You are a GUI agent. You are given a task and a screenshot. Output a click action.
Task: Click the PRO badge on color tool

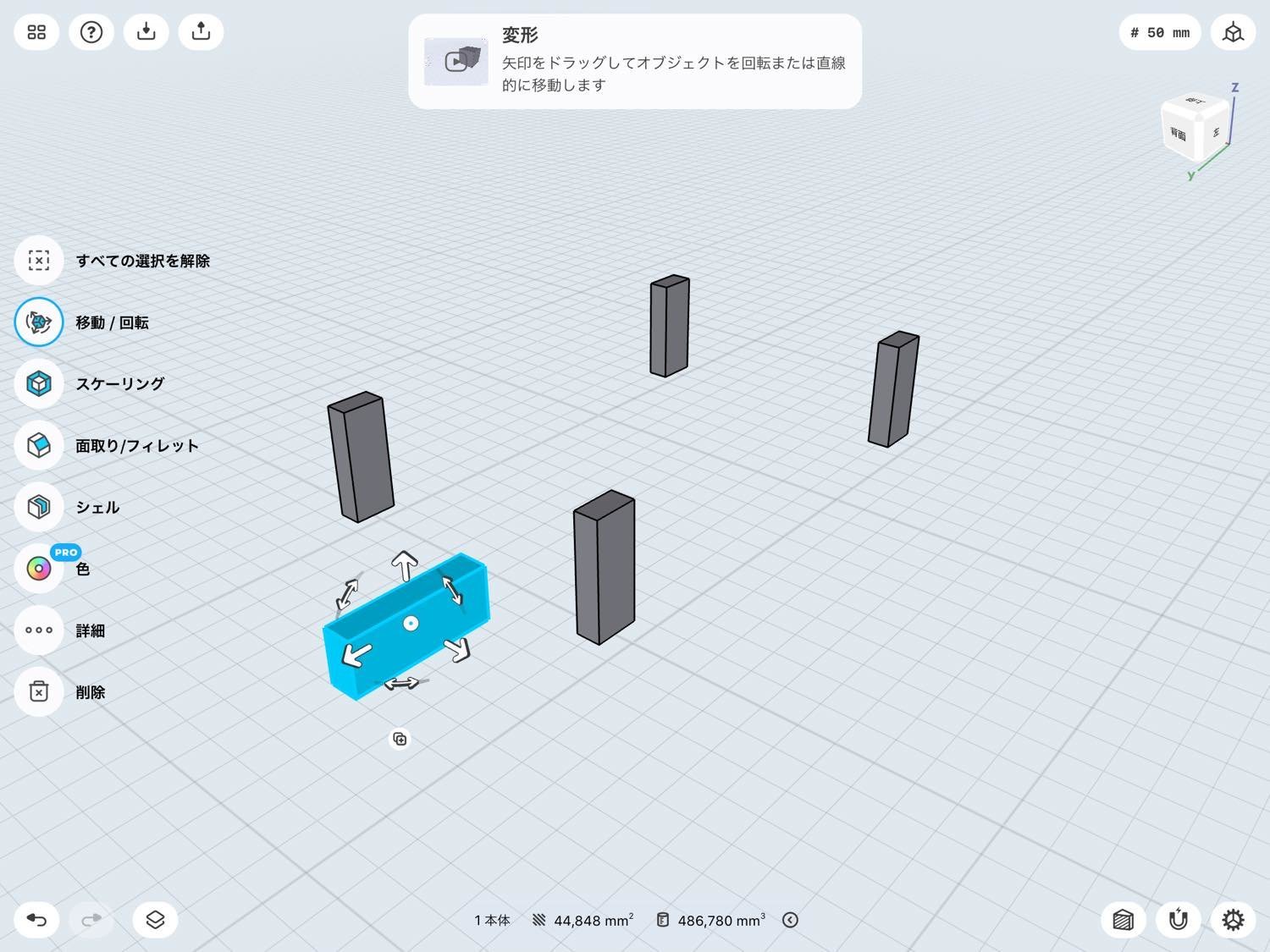pos(66,553)
